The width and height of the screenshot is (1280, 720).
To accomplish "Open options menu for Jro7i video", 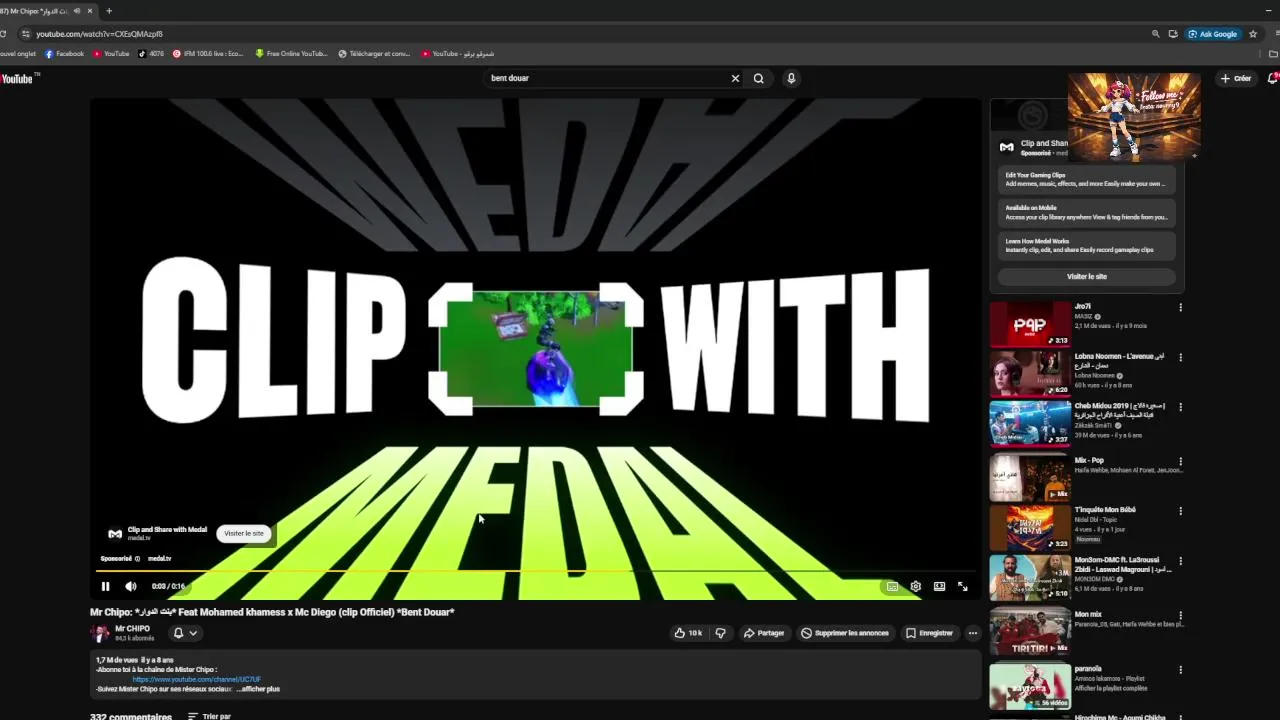I will [1180, 308].
